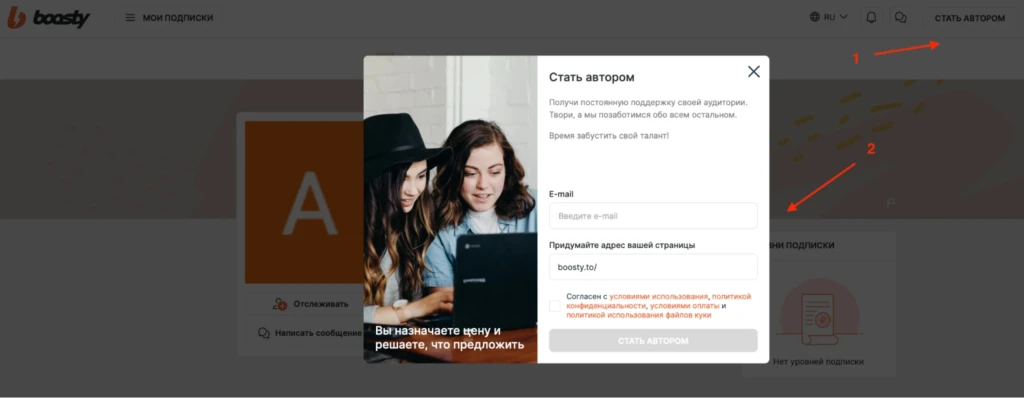Image resolution: width=1024 pixels, height=398 pixels.
Task: Click the boosty.to/ page address field
Action: coord(653,267)
